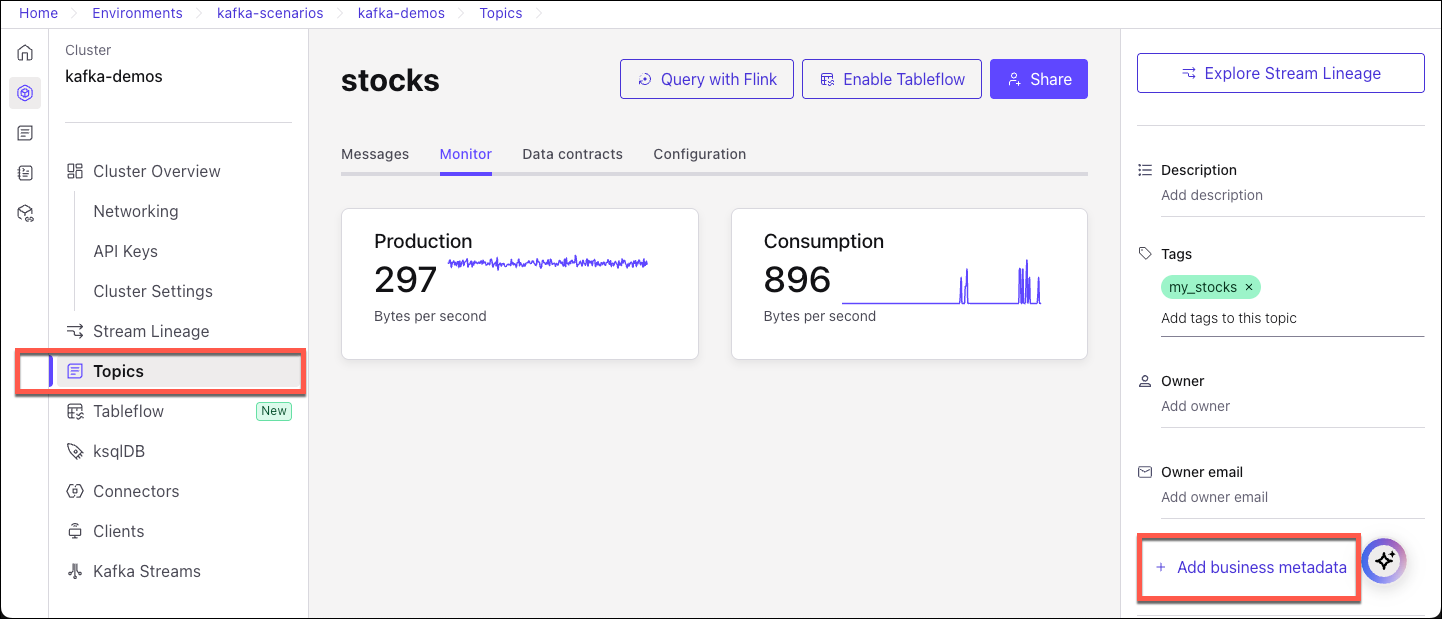Viewport: 1442px width, 619px height.
Task: Open Explore Stream Lineage
Action: pos(1280,72)
